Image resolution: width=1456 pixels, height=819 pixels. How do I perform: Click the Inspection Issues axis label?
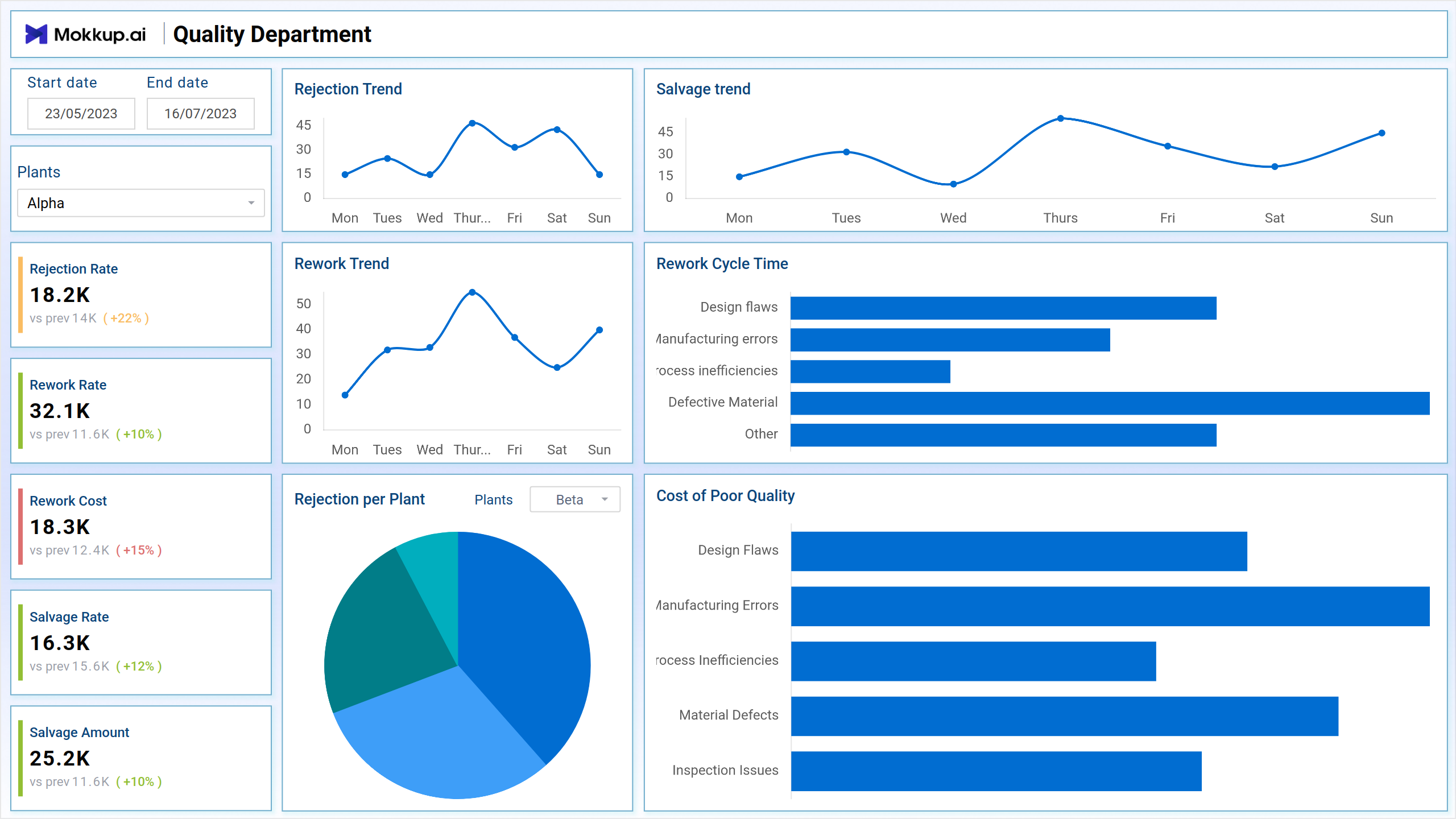pos(725,770)
